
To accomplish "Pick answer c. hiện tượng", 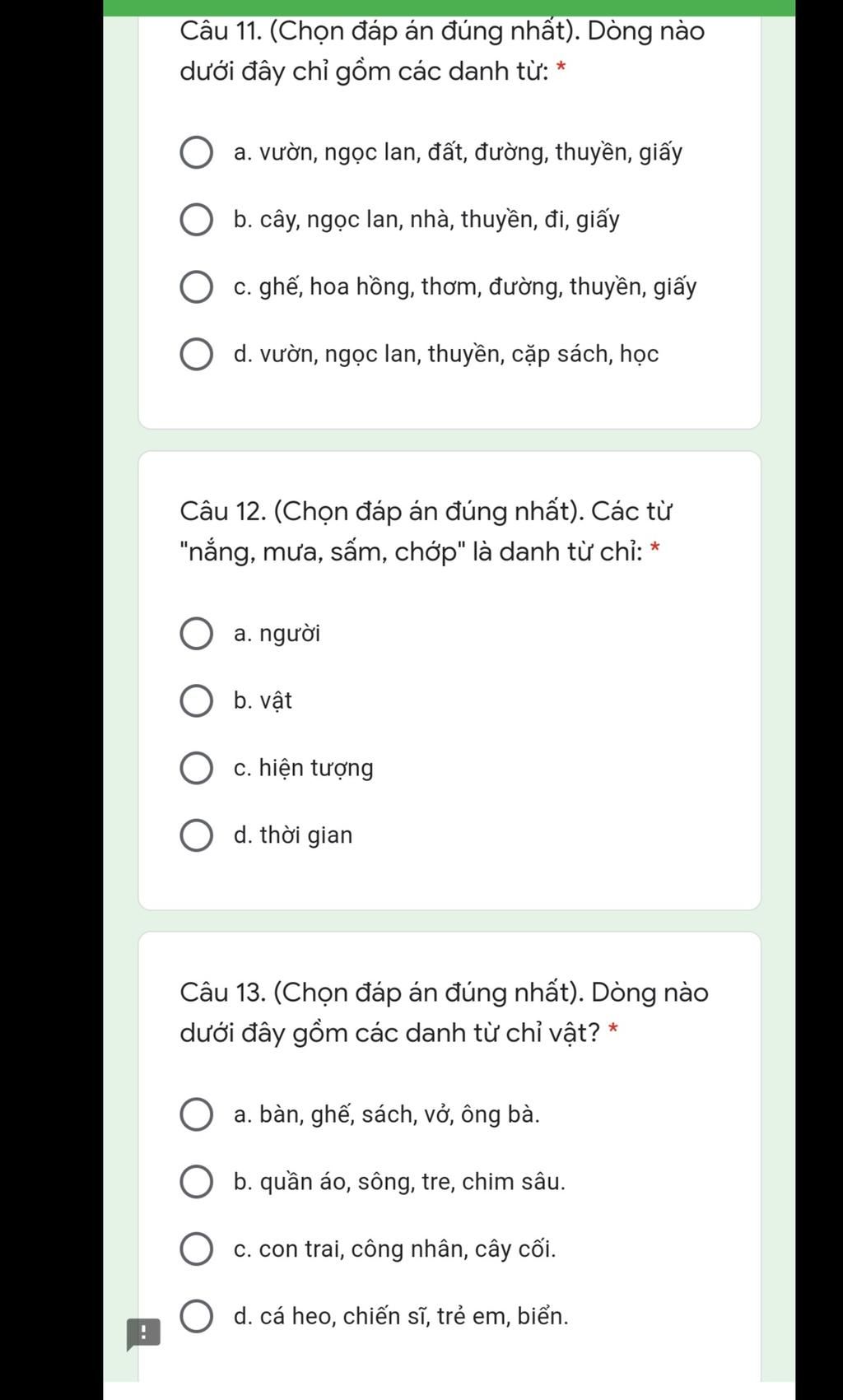I will click(196, 769).
